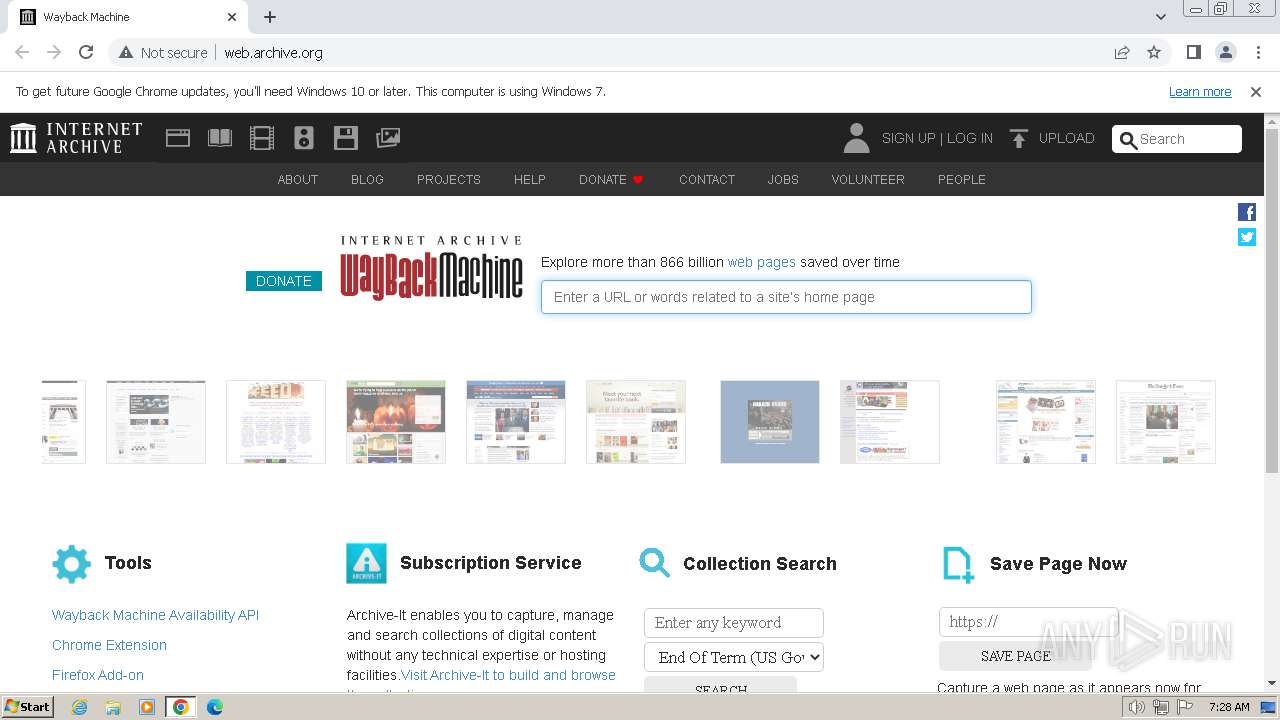Click the Archive-It subscription icon
The width and height of the screenshot is (1280, 720).
coord(366,564)
